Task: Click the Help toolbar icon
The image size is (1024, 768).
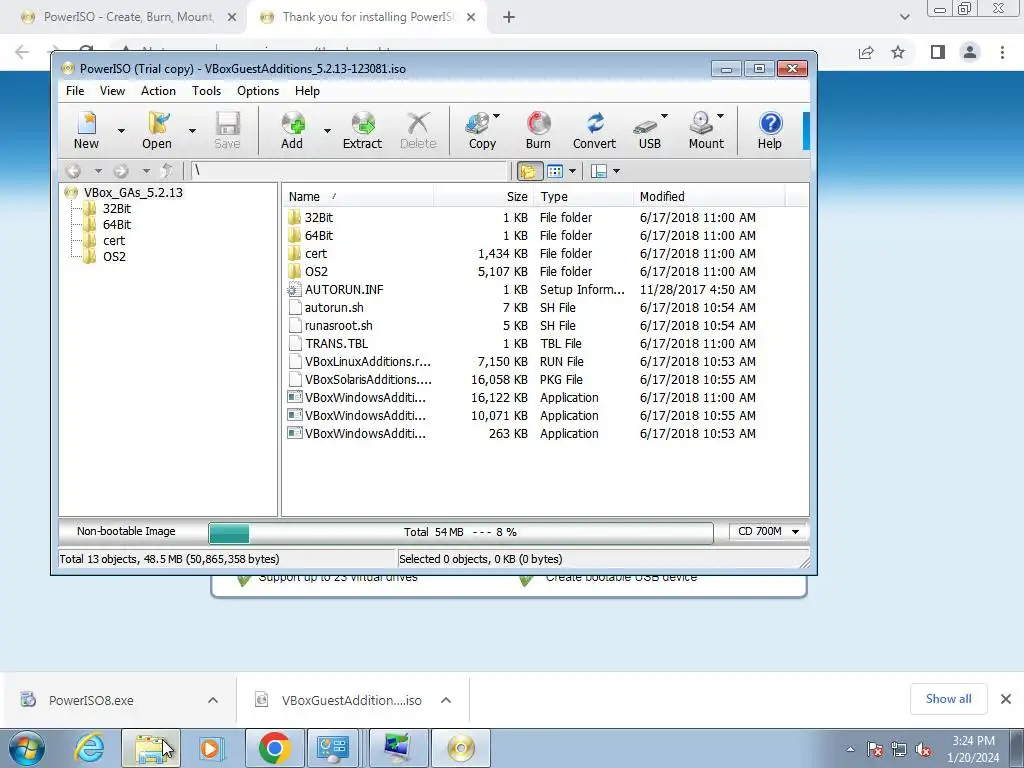Action: click(x=770, y=130)
